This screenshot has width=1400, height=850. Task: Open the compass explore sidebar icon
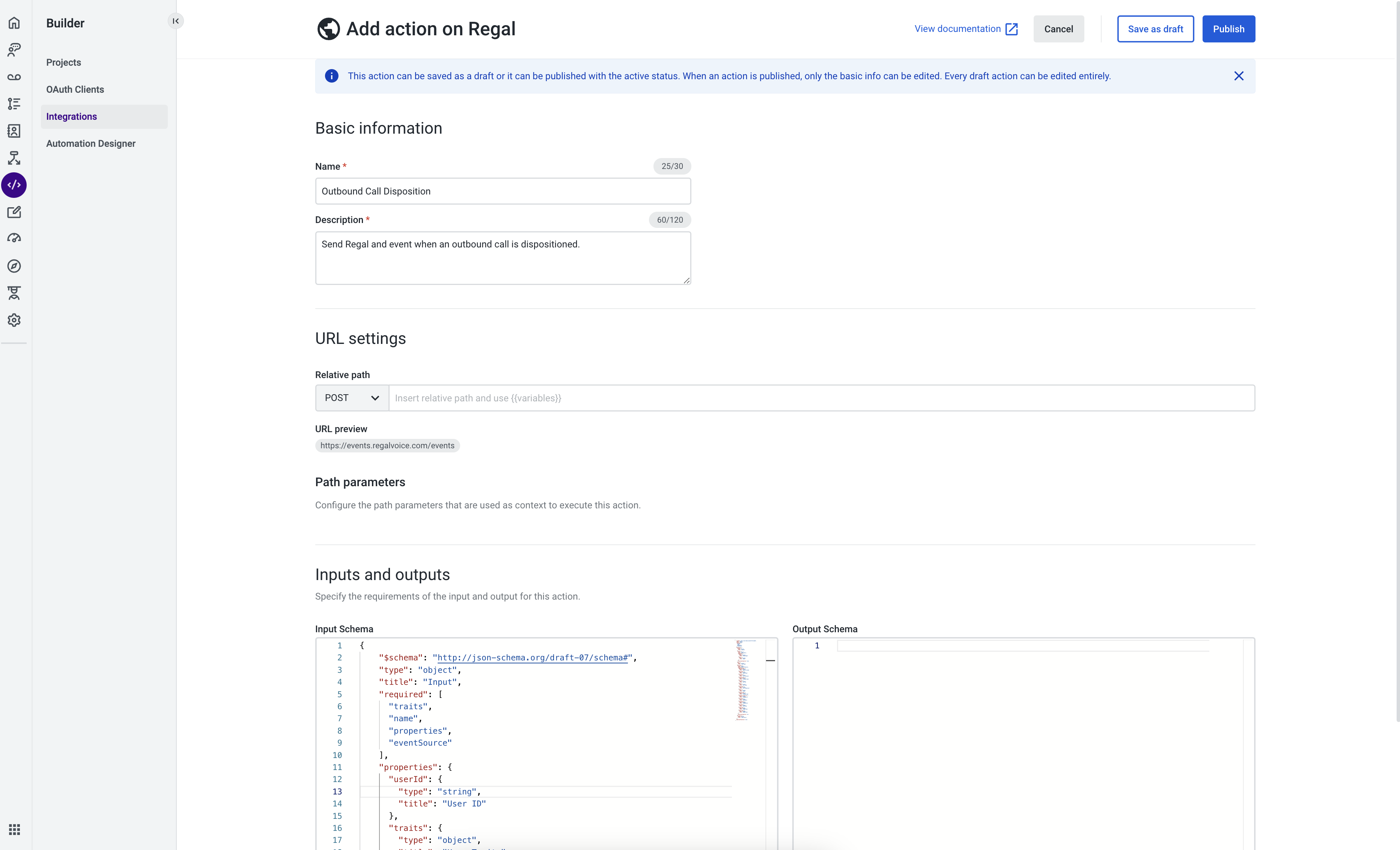pyautogui.click(x=14, y=266)
